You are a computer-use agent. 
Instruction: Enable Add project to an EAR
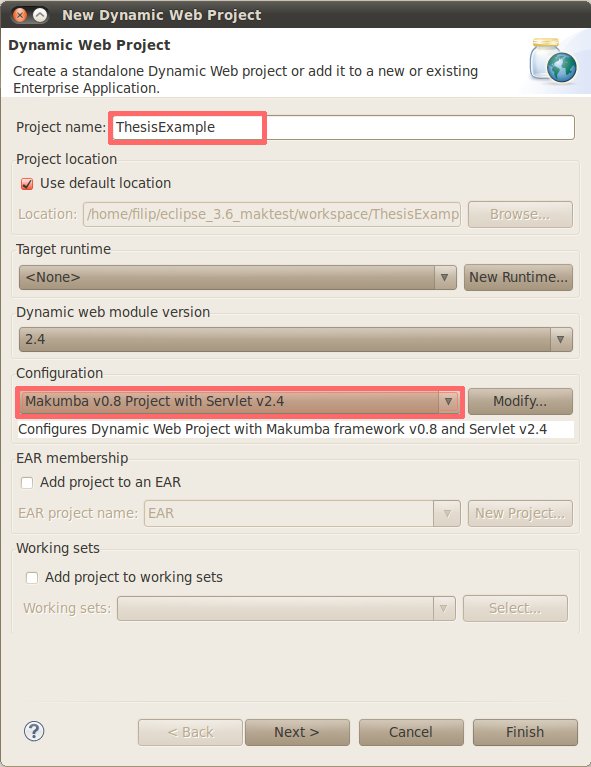point(27,483)
